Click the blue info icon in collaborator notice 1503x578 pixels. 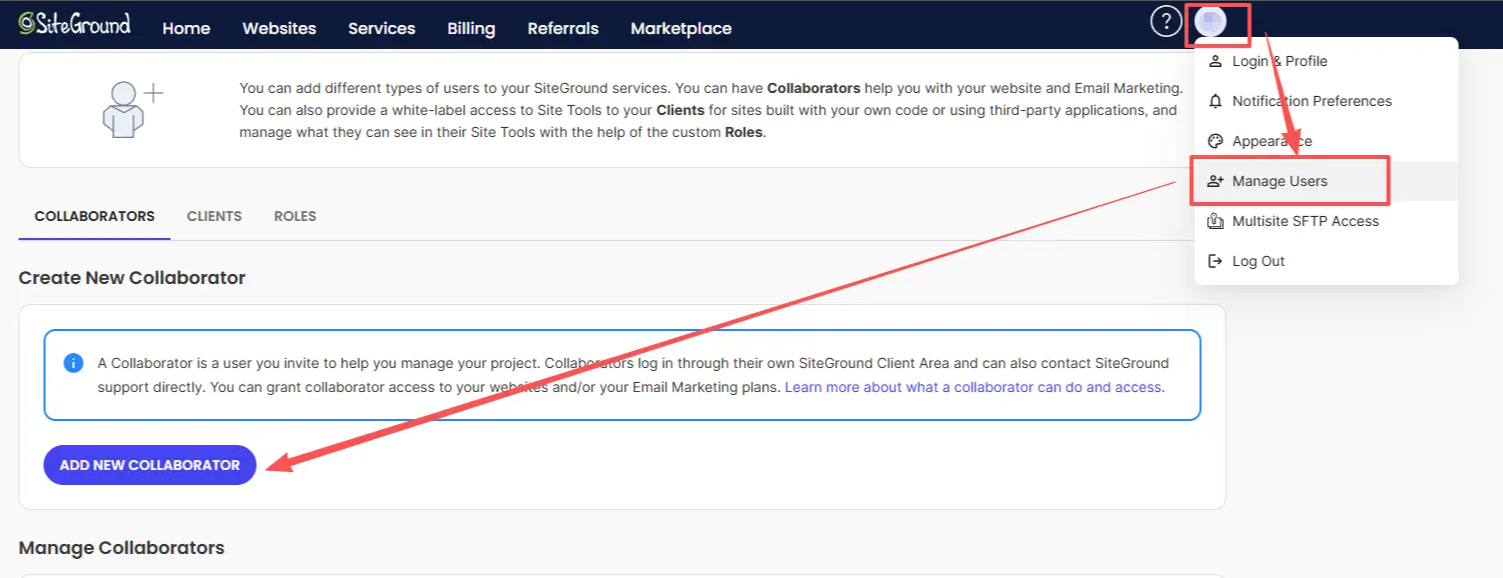[x=73, y=362]
